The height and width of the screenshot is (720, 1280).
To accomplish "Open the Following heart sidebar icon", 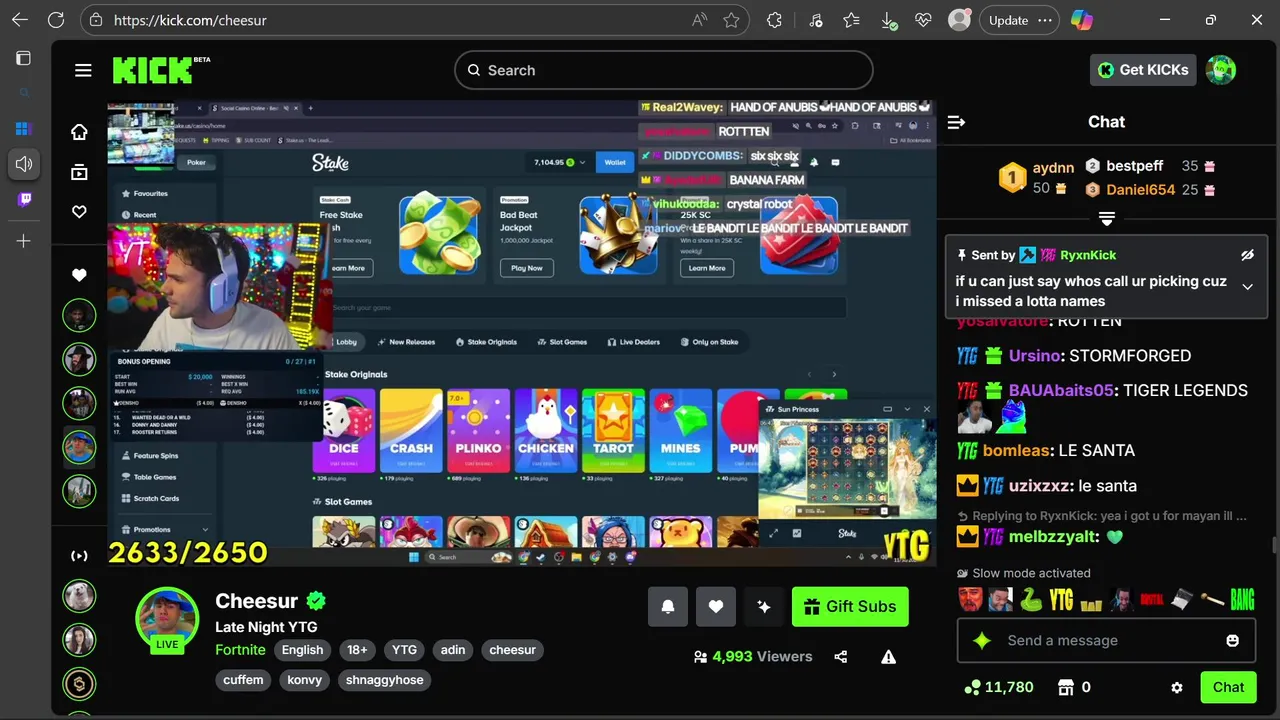I will coord(79,212).
